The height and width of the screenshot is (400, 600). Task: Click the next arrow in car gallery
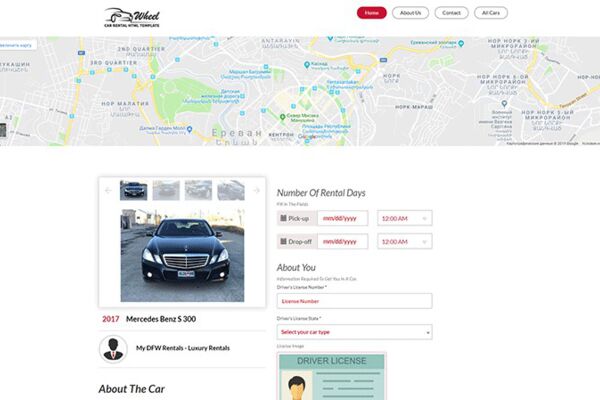(256, 190)
